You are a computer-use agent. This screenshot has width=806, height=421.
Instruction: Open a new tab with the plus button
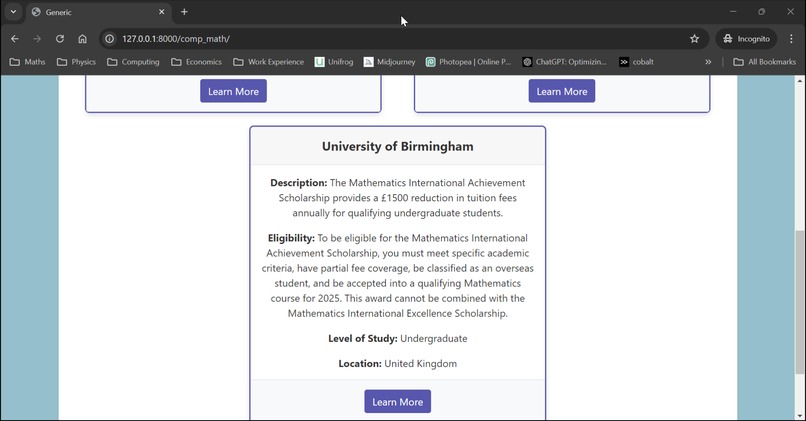click(184, 12)
